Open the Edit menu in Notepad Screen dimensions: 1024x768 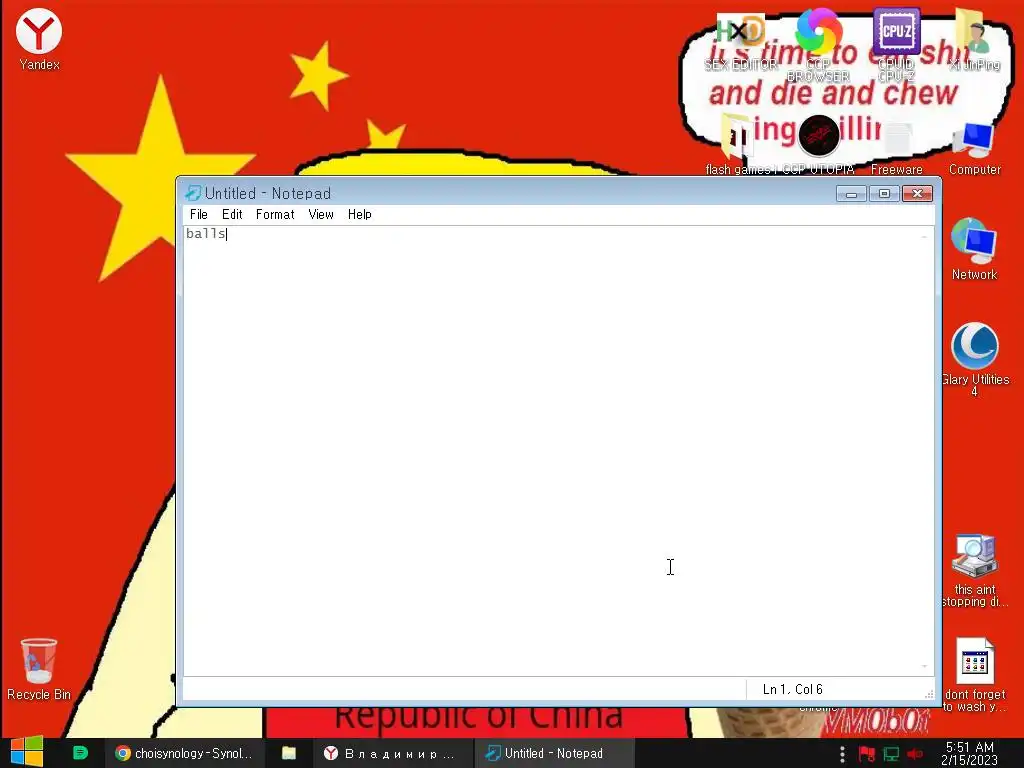[232, 214]
